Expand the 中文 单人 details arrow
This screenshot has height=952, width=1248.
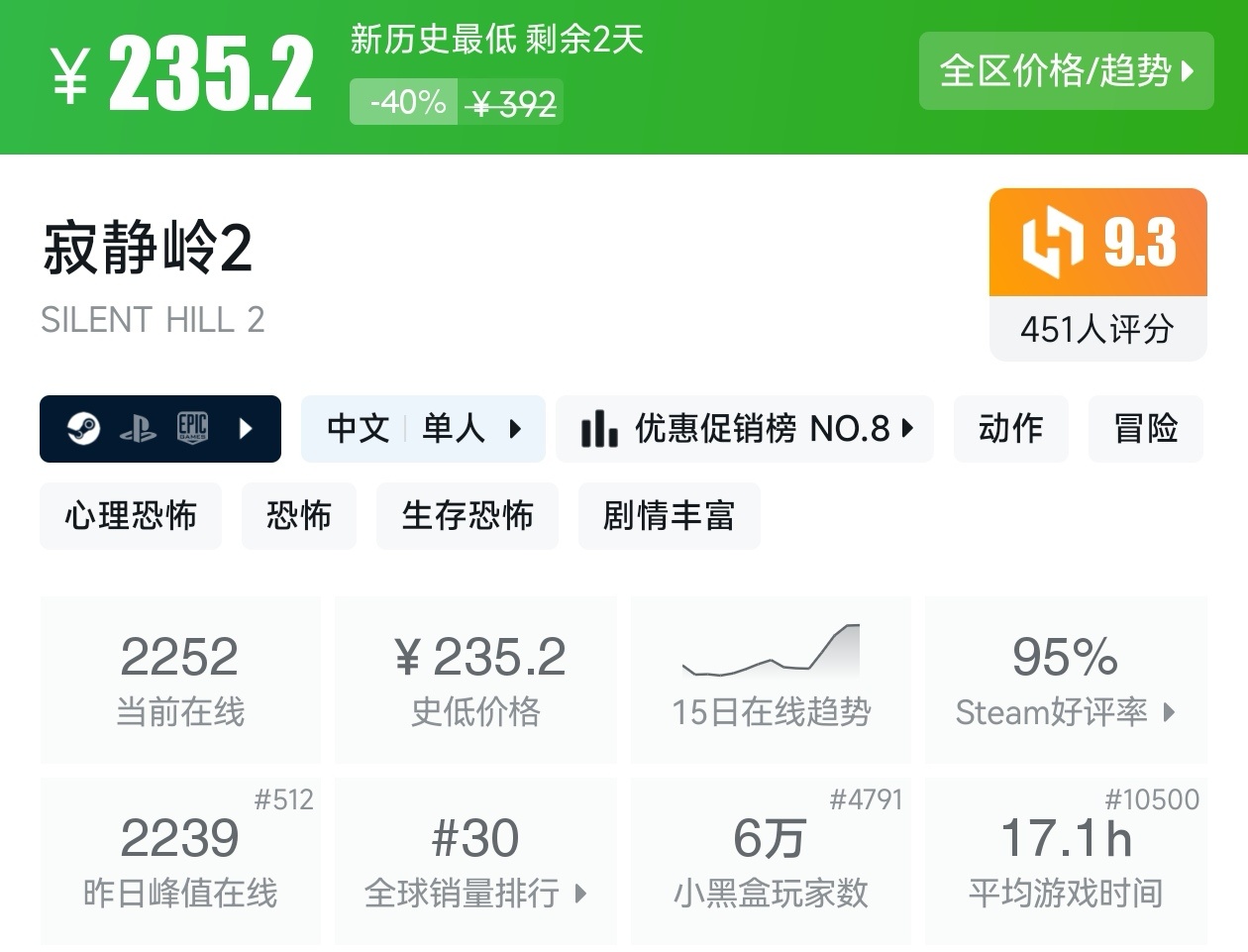point(516,429)
